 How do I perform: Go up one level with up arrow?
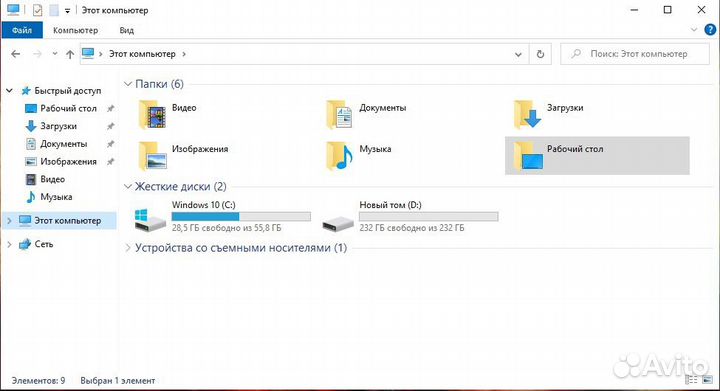[x=70, y=54]
